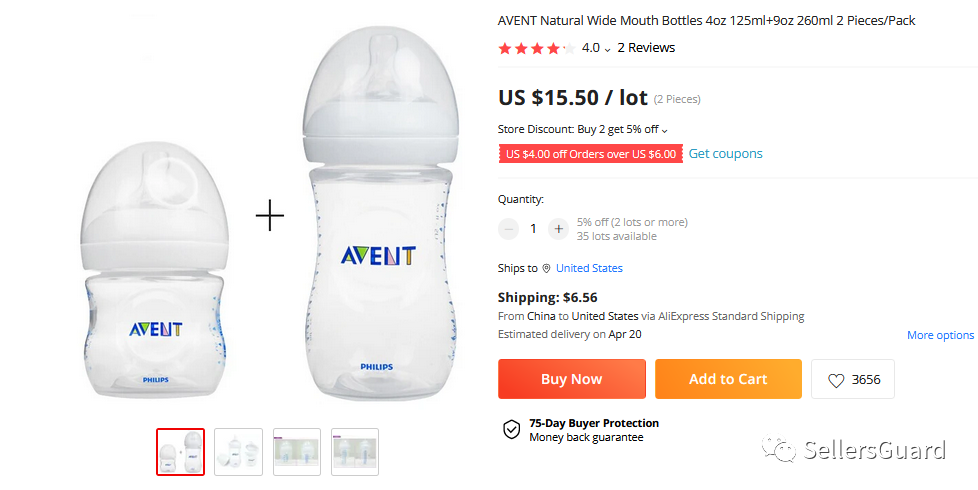Change the United States shipping destination
The height and width of the screenshot is (490, 978).
click(x=589, y=268)
